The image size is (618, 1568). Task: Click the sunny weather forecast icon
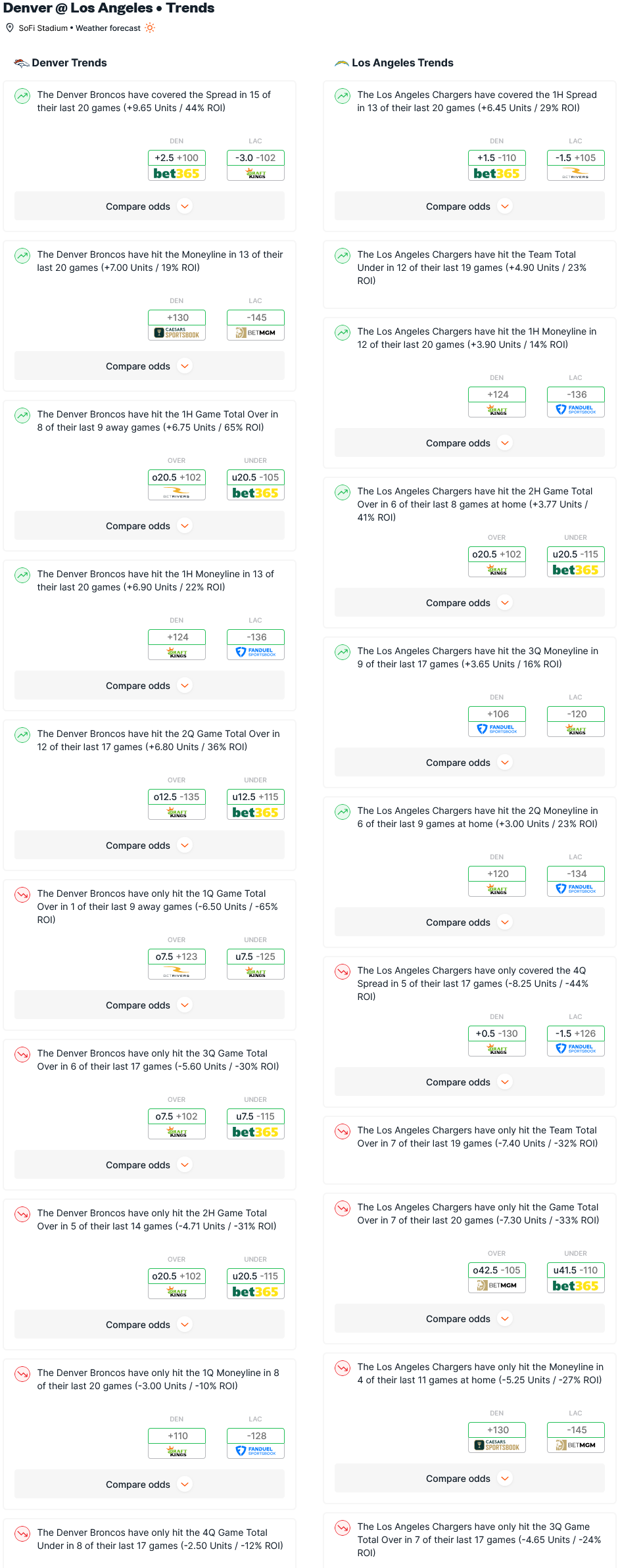[150, 28]
